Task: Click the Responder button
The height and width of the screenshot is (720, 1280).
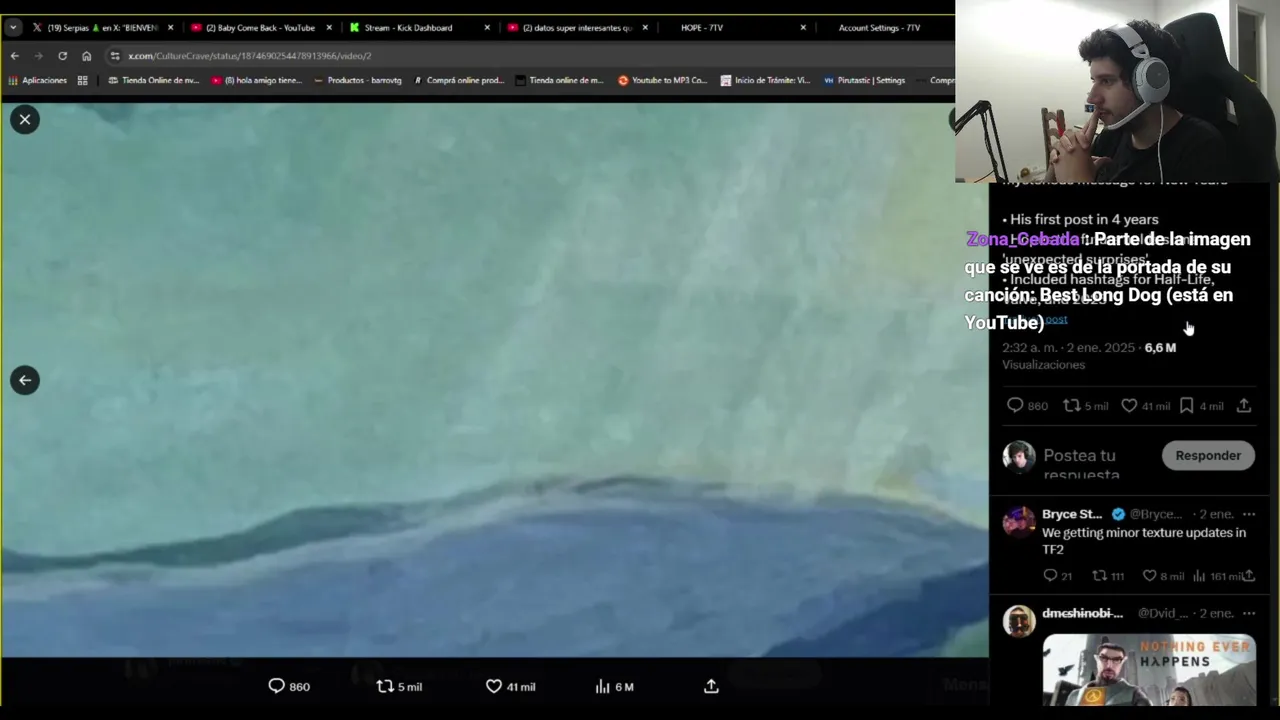Action: coord(1208,455)
